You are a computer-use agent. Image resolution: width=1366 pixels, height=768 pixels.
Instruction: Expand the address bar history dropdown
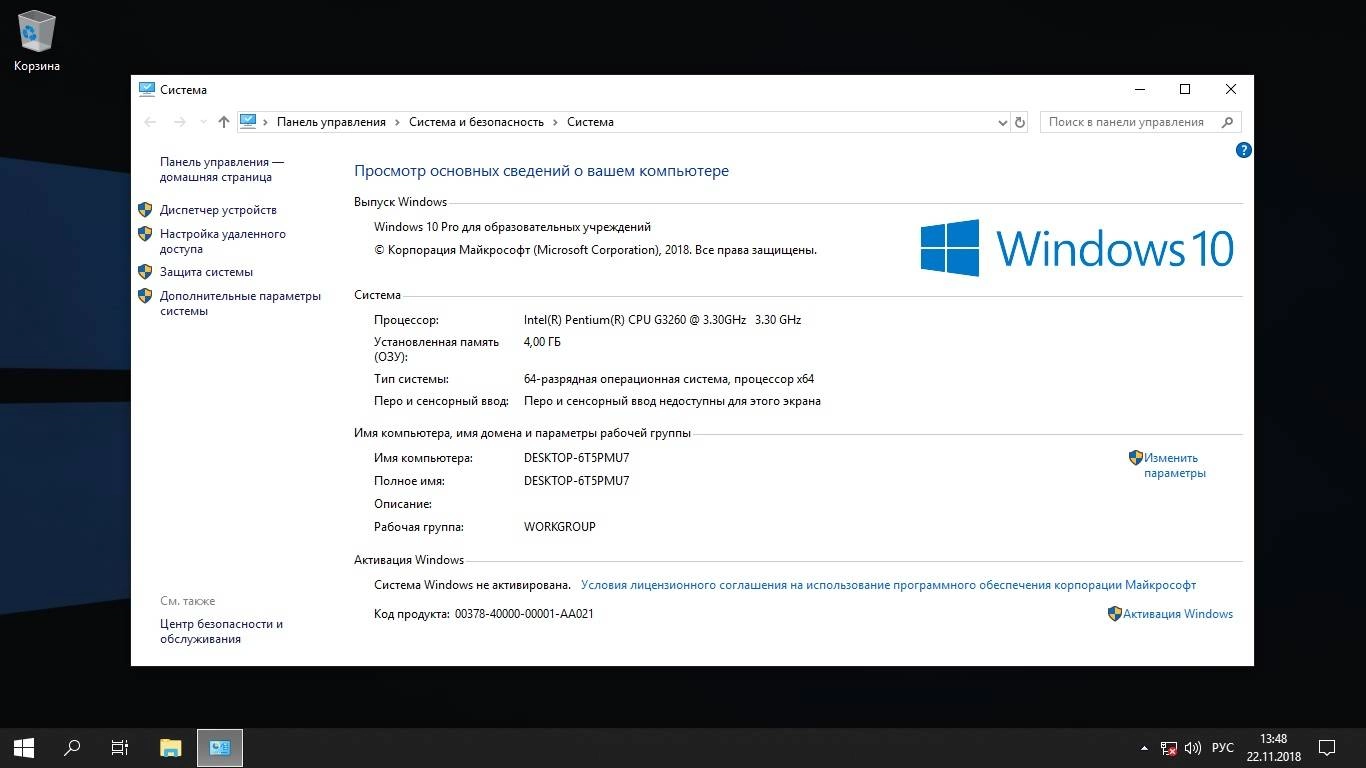pyautogui.click(x=1003, y=122)
